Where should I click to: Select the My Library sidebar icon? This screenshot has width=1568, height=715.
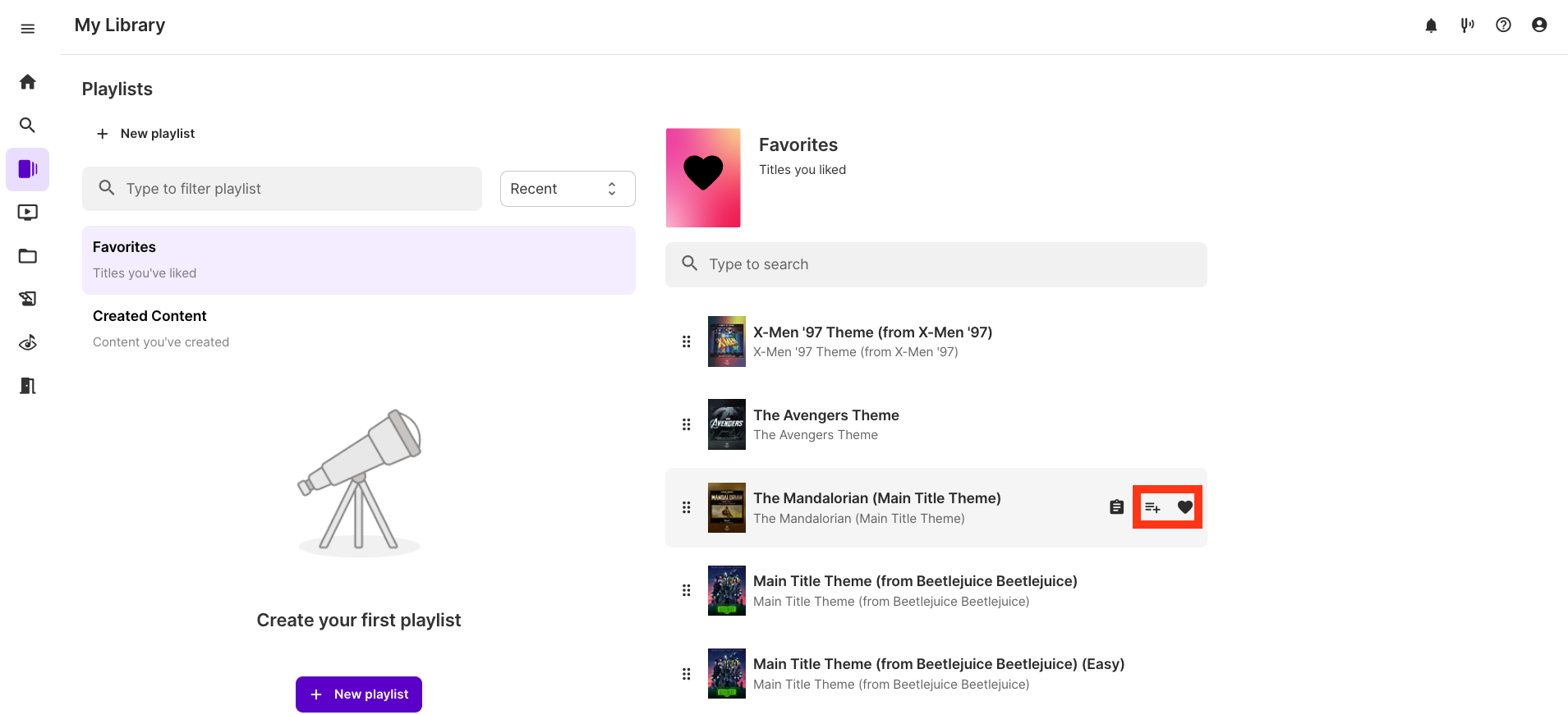coord(27,169)
